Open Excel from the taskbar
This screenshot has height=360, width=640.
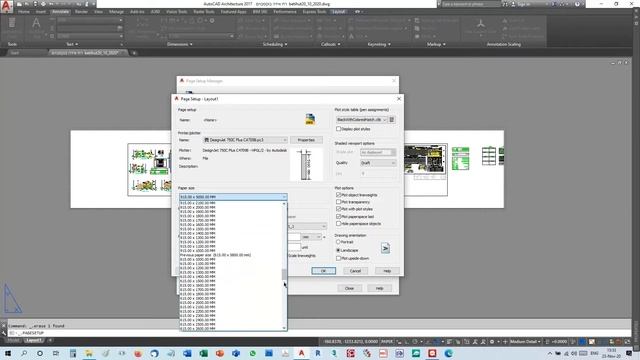(x=203, y=353)
